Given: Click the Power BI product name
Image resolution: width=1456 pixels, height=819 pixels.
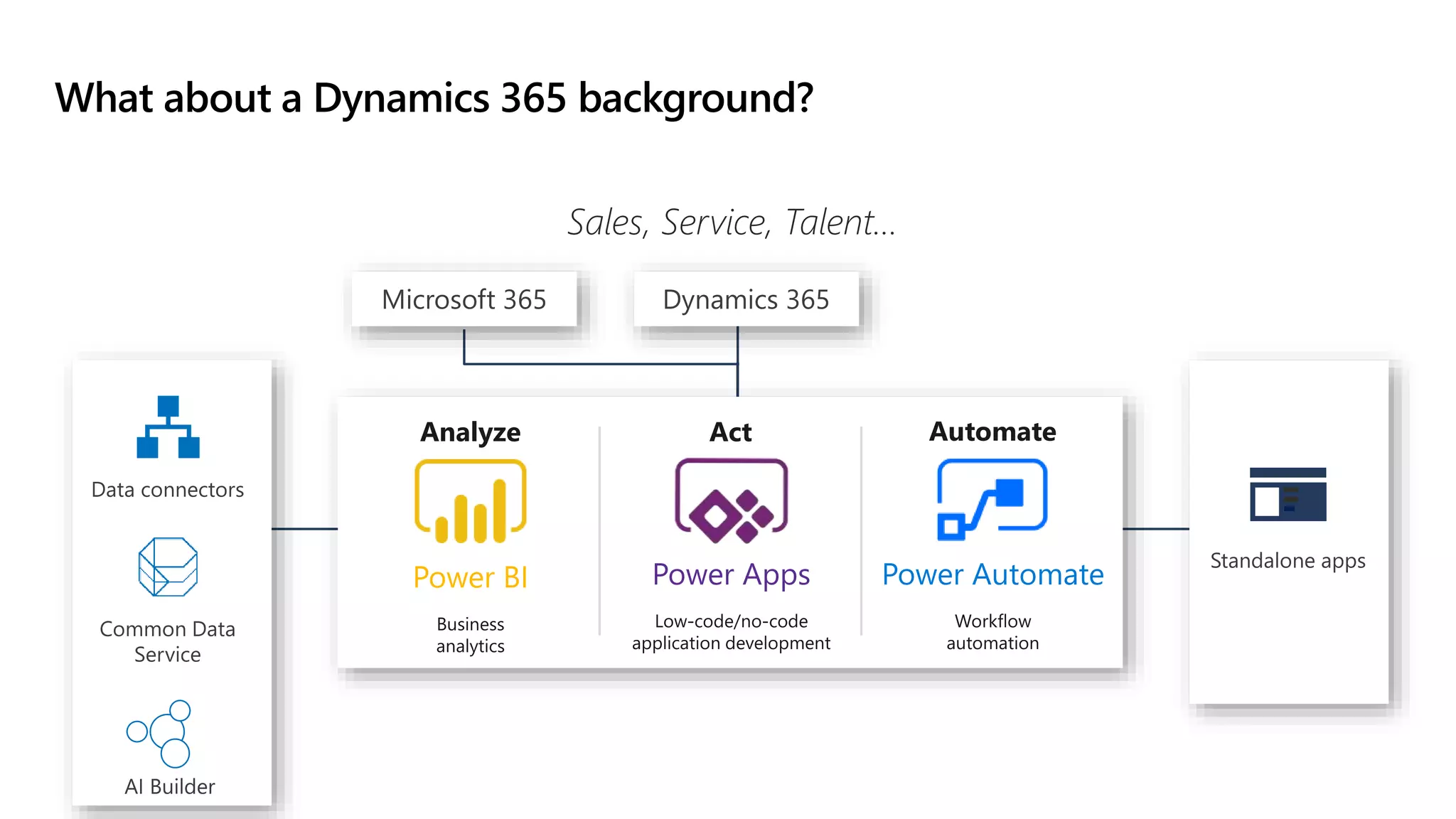Looking at the screenshot, I should (x=471, y=577).
